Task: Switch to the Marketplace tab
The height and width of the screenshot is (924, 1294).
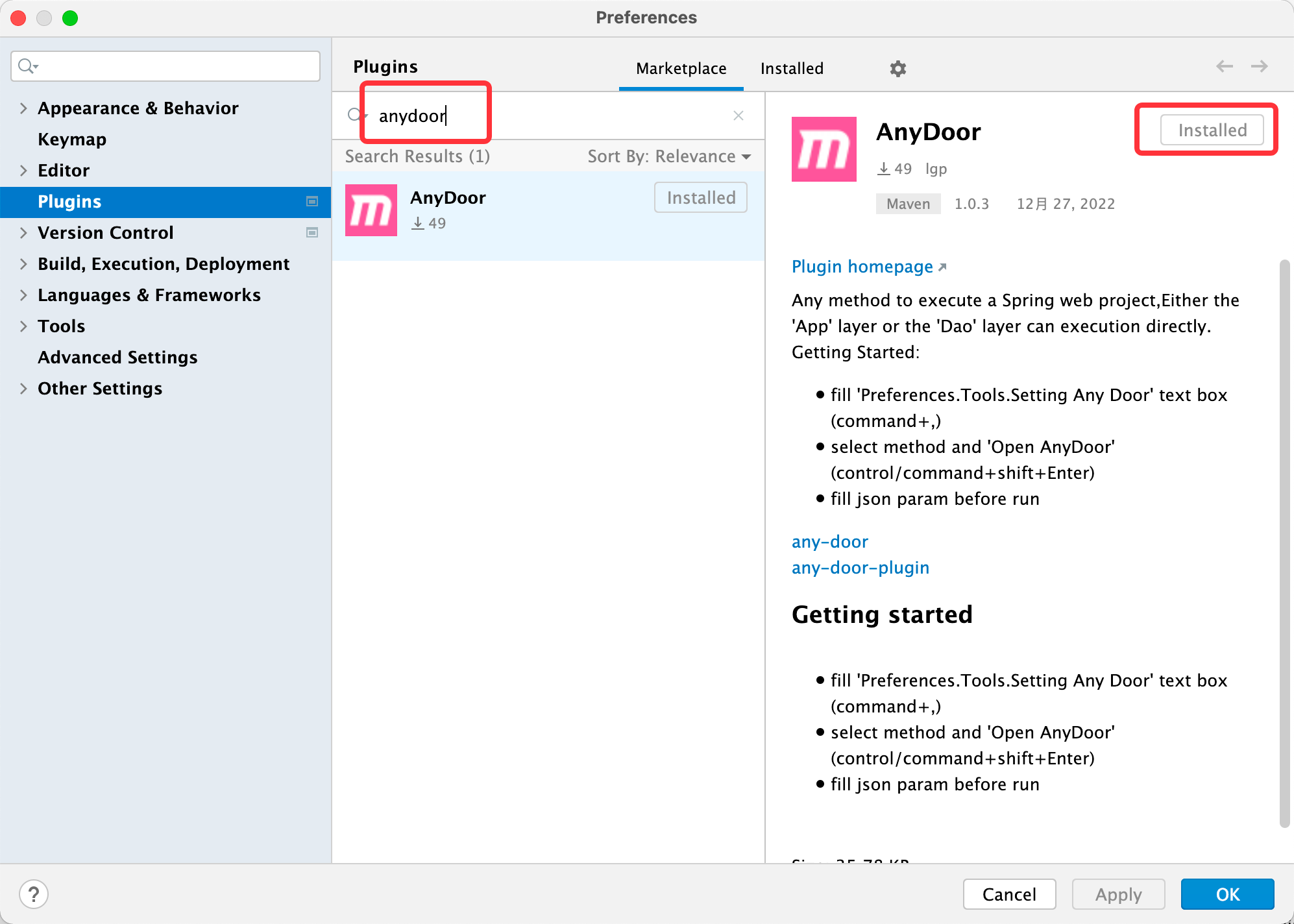Action: tap(681, 68)
